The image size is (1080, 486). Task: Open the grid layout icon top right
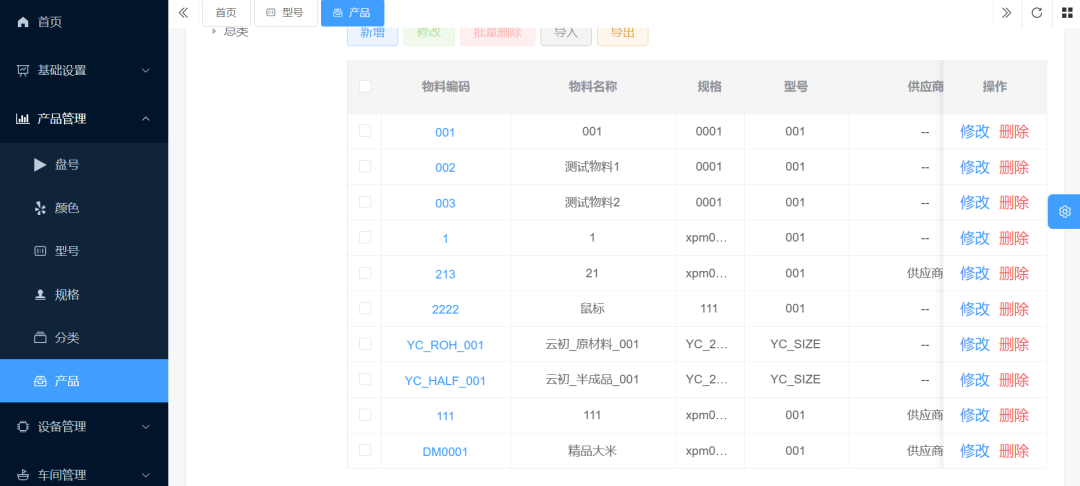[x=1064, y=13]
